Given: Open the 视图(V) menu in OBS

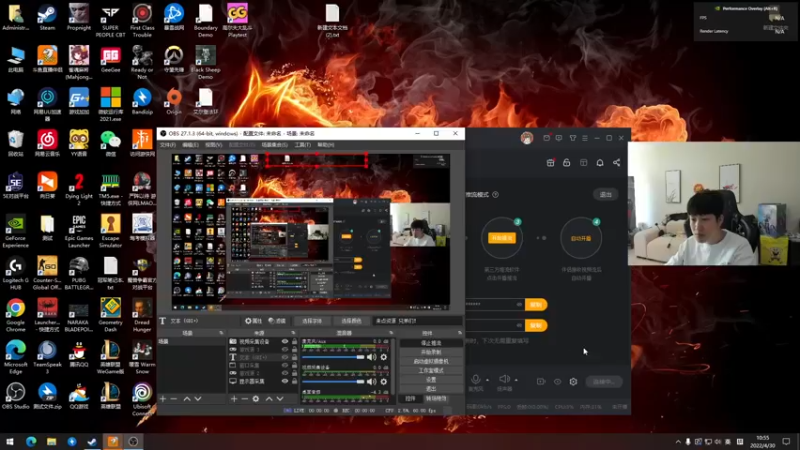Looking at the screenshot, I should 213,145.
